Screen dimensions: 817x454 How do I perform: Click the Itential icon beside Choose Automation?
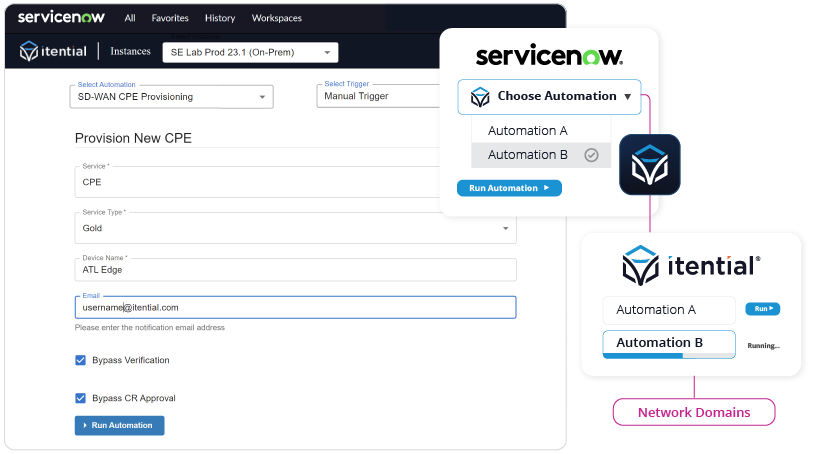point(480,97)
